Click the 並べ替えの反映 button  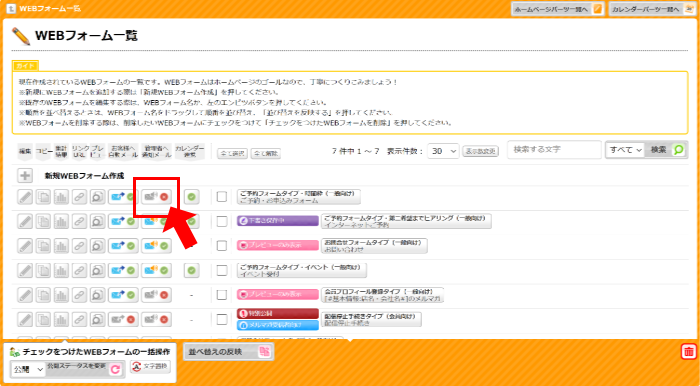click(229, 352)
